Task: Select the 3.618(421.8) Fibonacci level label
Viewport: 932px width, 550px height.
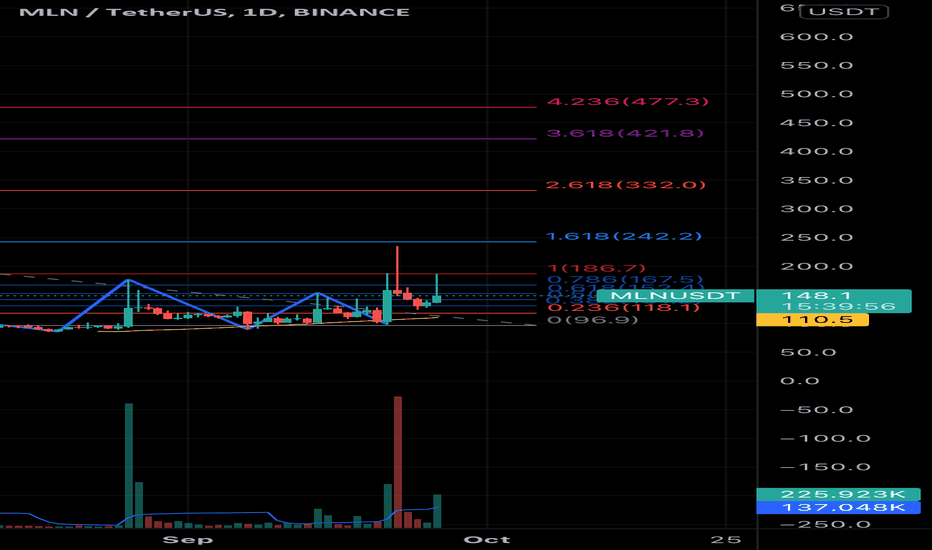Action: click(x=625, y=133)
